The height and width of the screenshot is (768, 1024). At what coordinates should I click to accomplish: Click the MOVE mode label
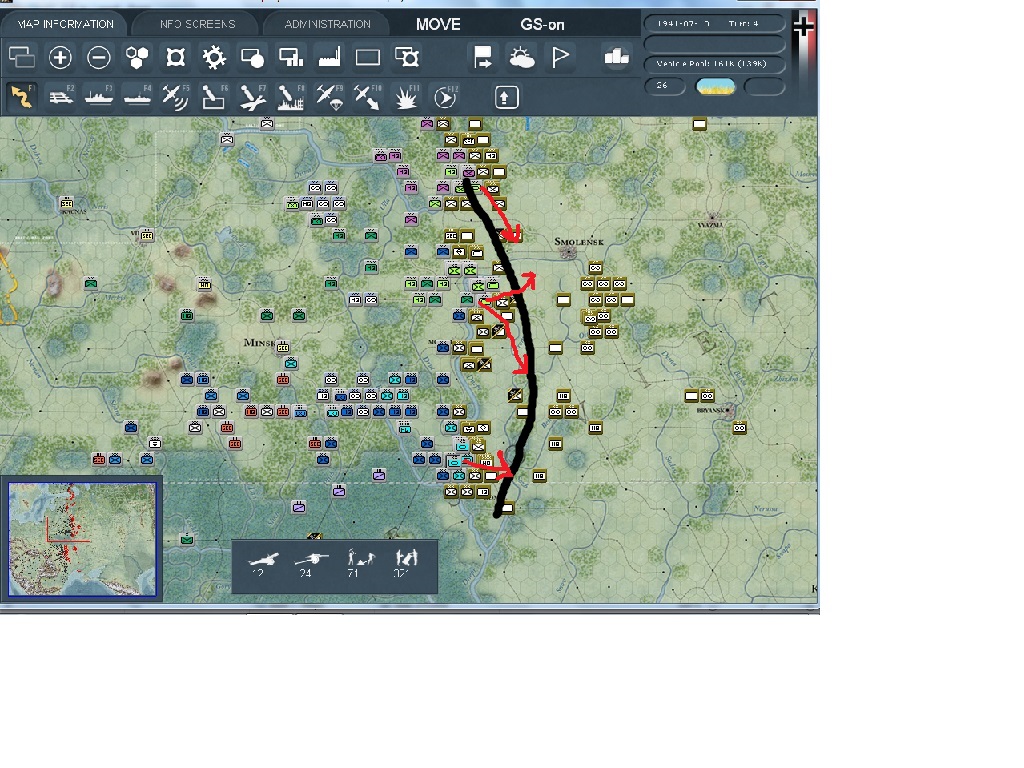(438, 25)
